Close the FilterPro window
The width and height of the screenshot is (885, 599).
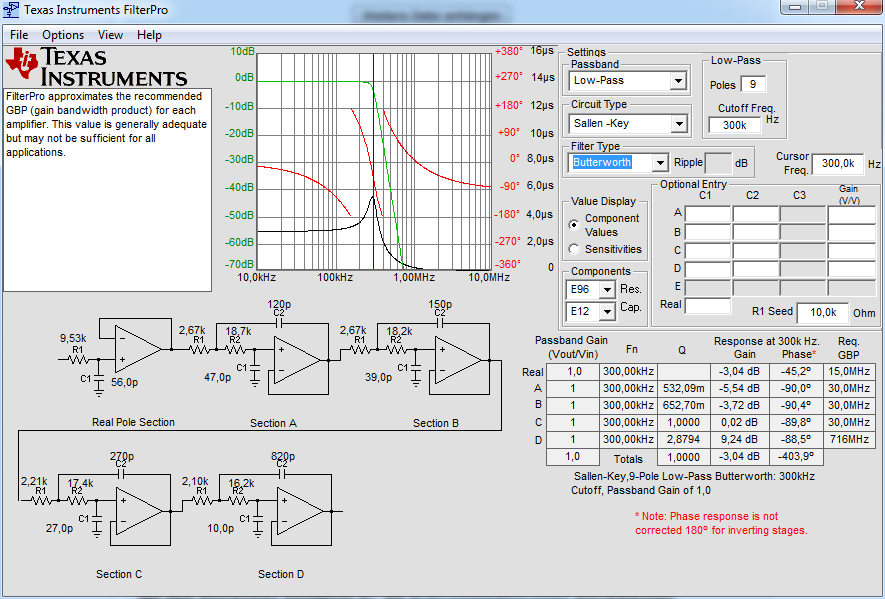click(860, 7)
